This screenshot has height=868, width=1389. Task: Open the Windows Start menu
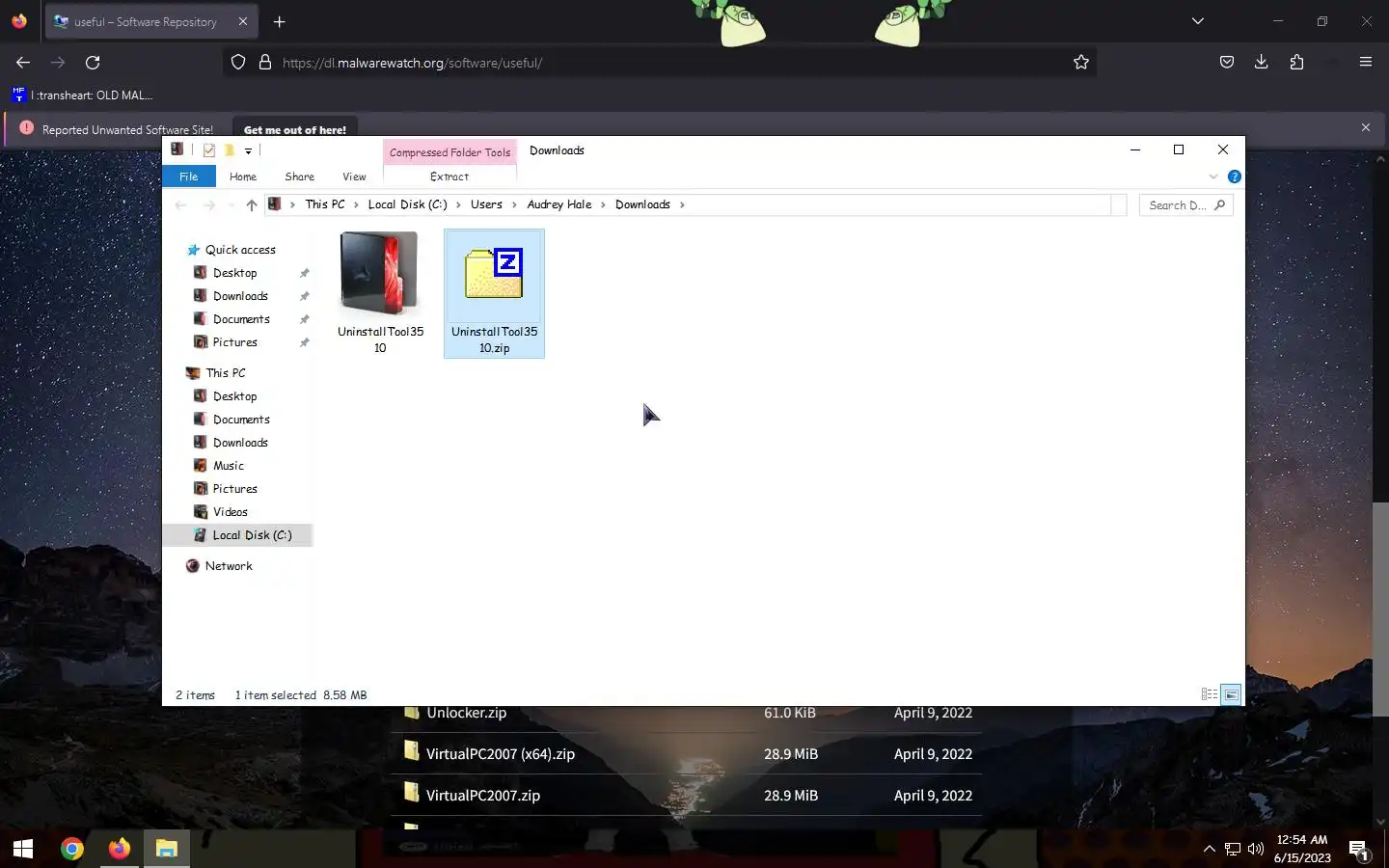(23, 849)
